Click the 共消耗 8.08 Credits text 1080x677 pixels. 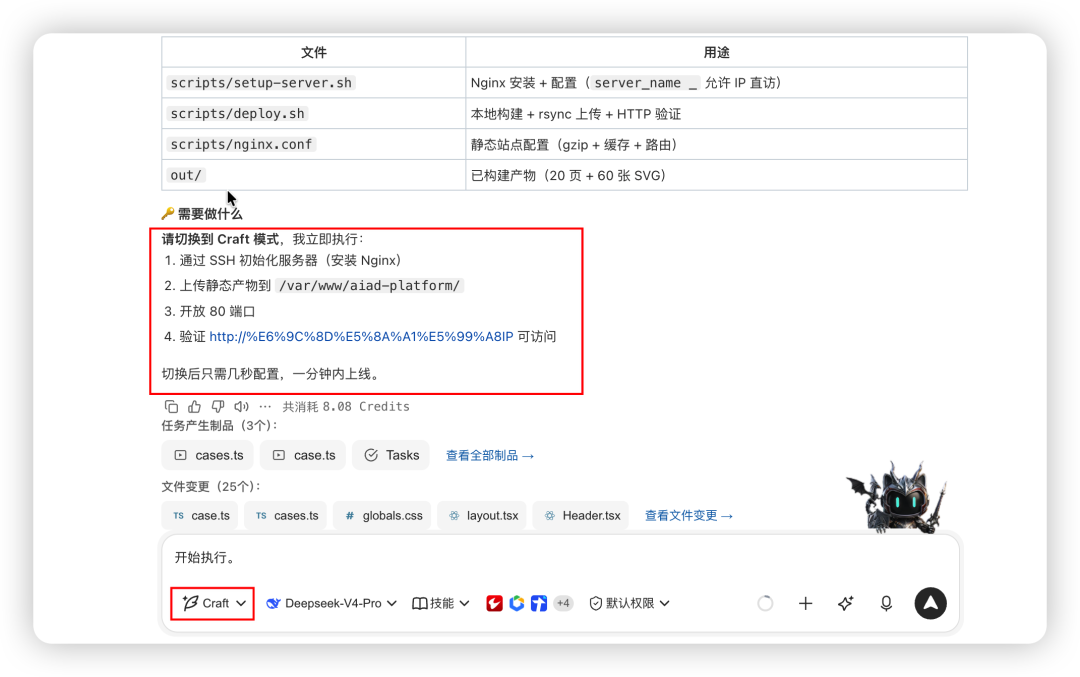tap(346, 406)
